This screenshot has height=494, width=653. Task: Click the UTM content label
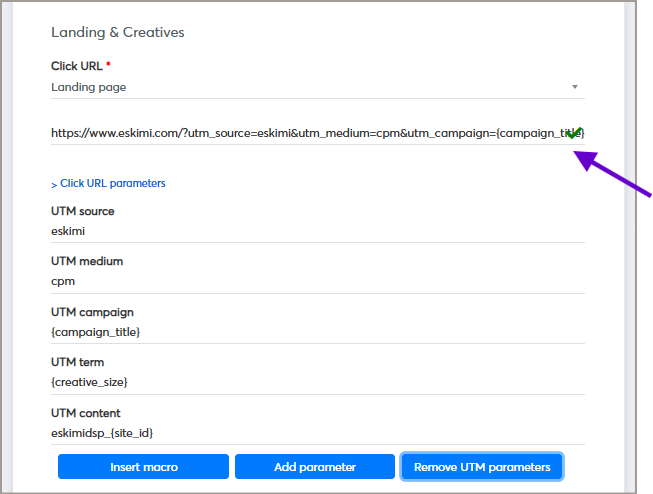[x=85, y=413]
